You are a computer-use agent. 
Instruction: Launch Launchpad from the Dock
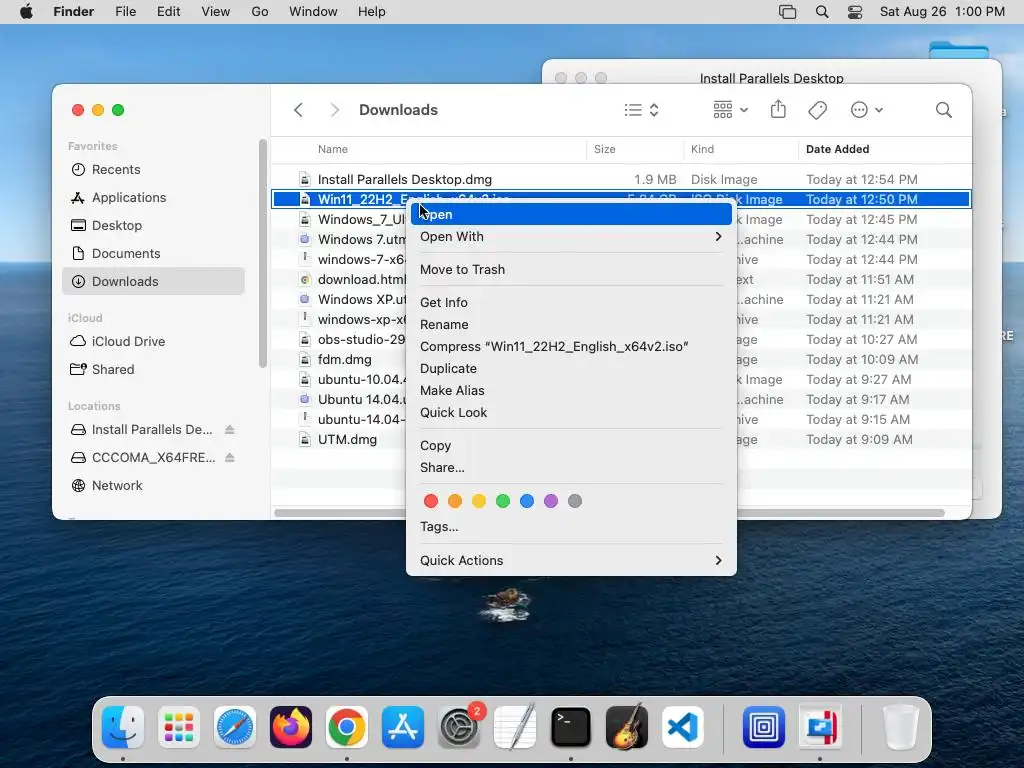[x=179, y=727]
